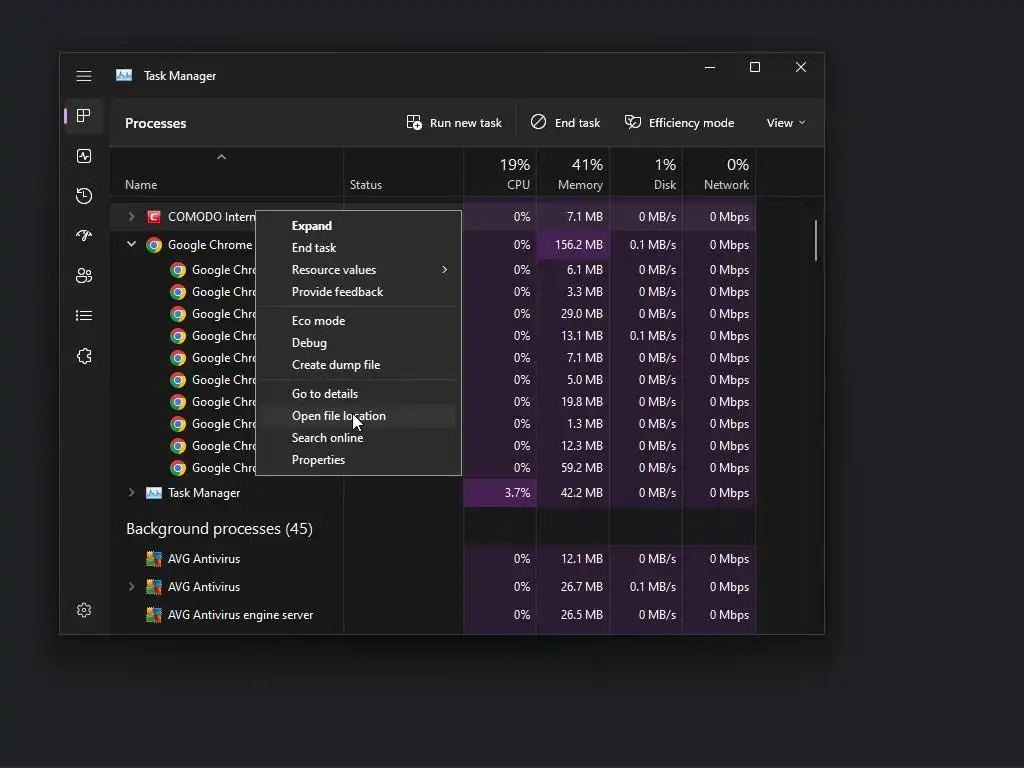Click the Processes page title
This screenshot has height=768, width=1024.
coord(155,123)
